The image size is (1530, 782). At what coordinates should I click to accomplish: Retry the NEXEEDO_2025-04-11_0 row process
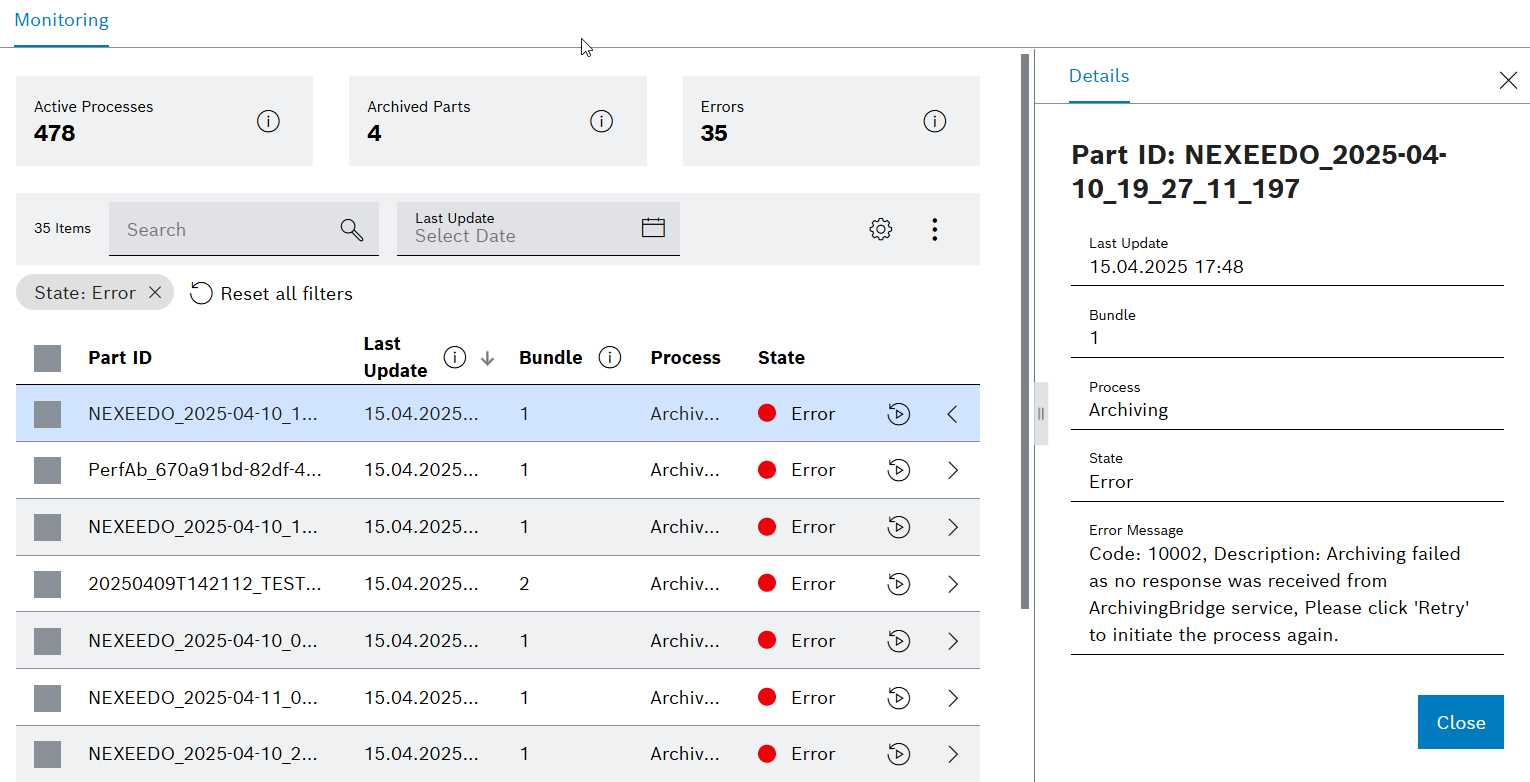(899, 698)
